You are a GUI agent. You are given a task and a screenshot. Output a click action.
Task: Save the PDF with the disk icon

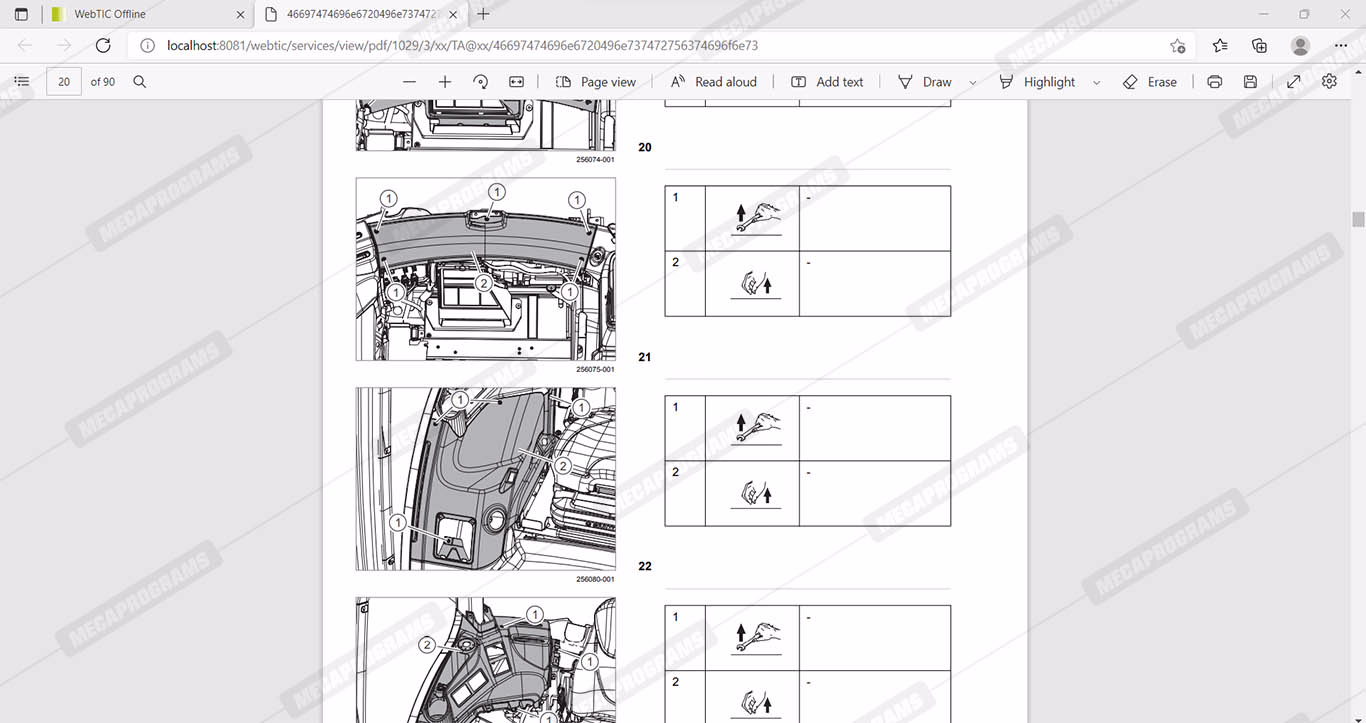(x=1250, y=82)
